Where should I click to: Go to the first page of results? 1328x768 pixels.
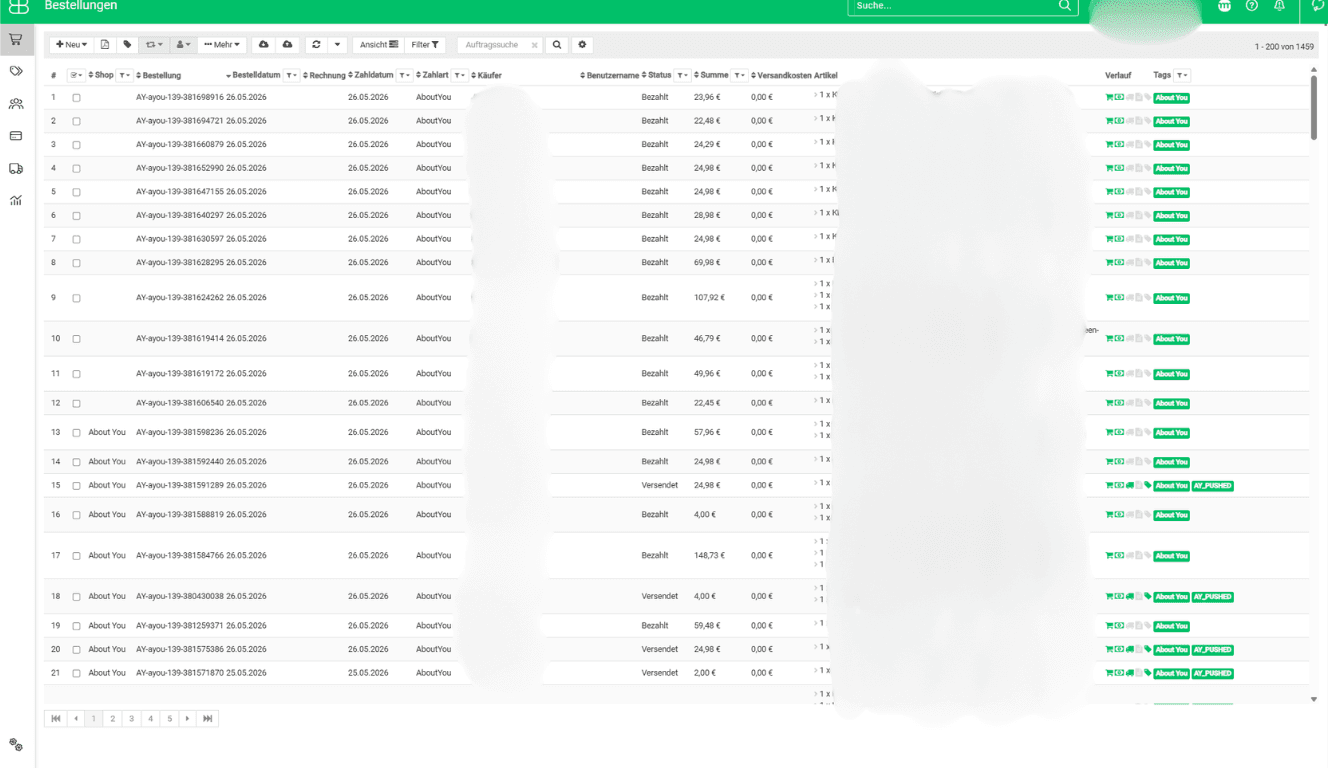point(56,718)
